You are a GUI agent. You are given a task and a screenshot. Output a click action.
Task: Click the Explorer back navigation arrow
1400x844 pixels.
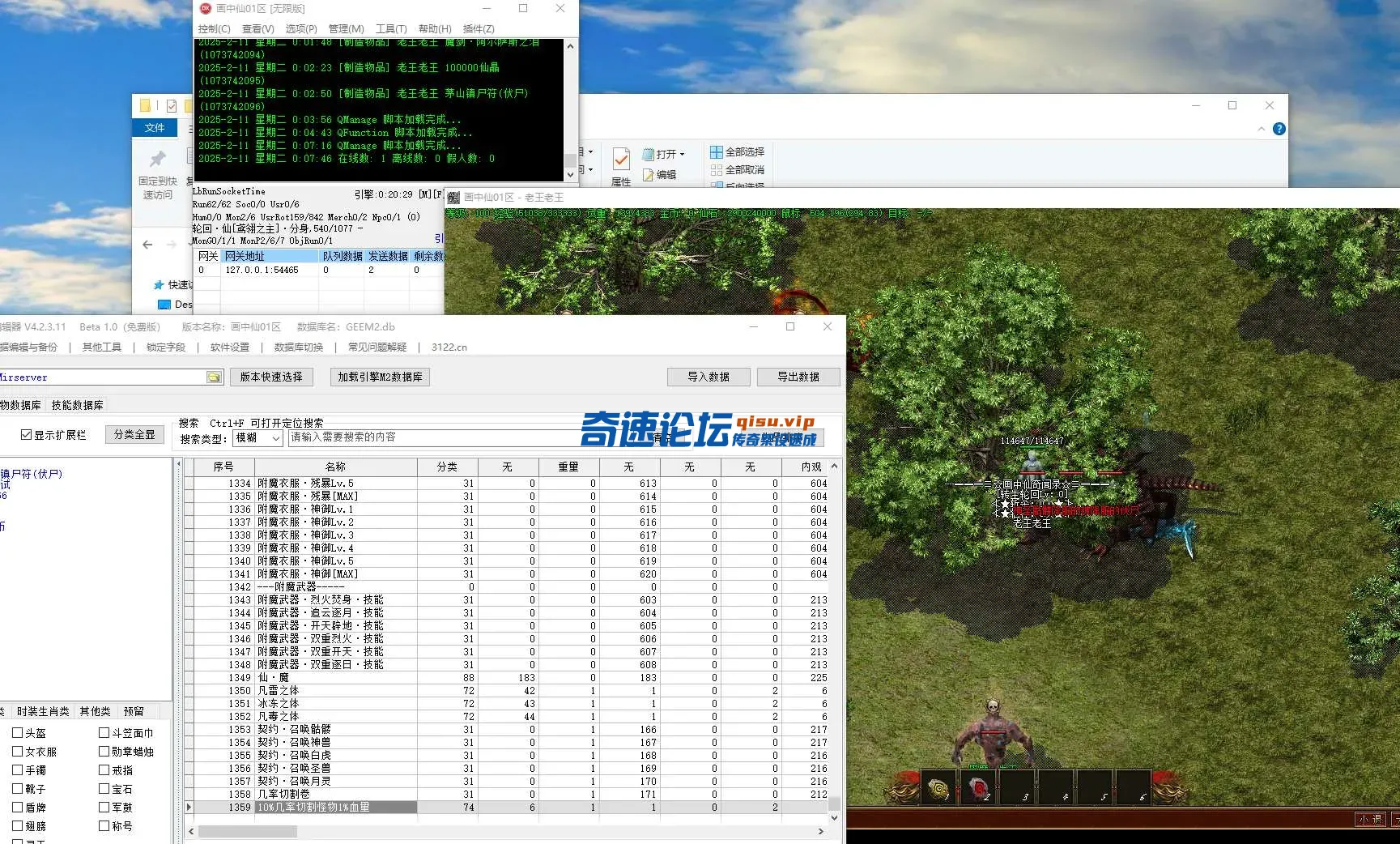[x=147, y=244]
